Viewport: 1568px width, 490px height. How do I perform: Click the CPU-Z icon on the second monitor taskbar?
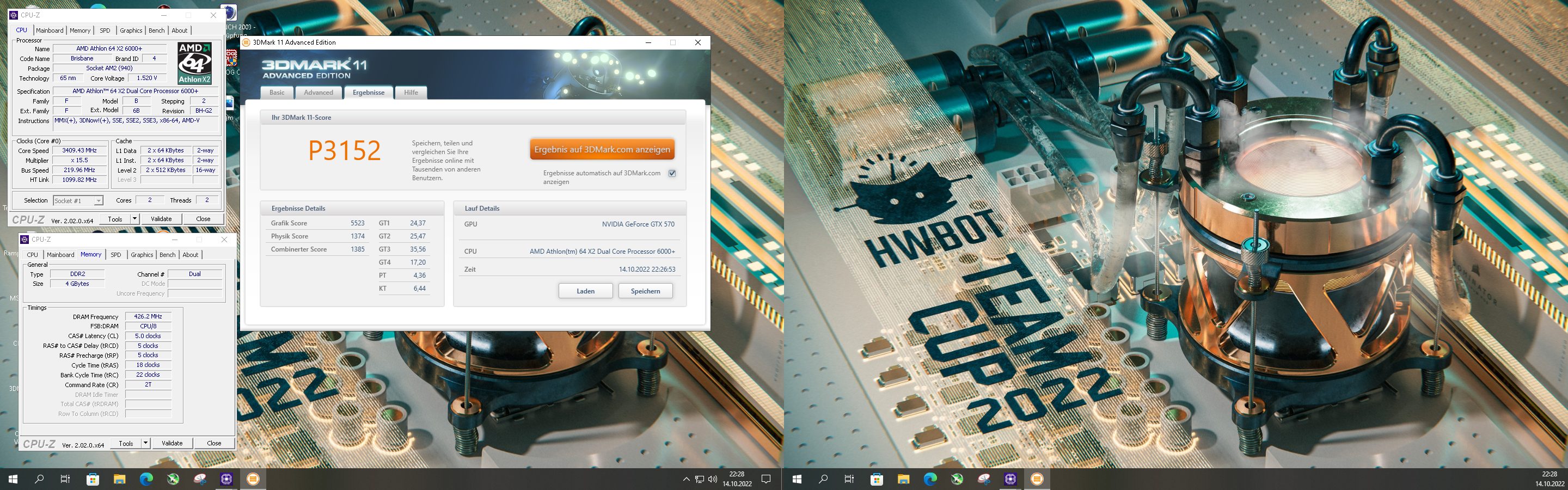pos(1010,479)
